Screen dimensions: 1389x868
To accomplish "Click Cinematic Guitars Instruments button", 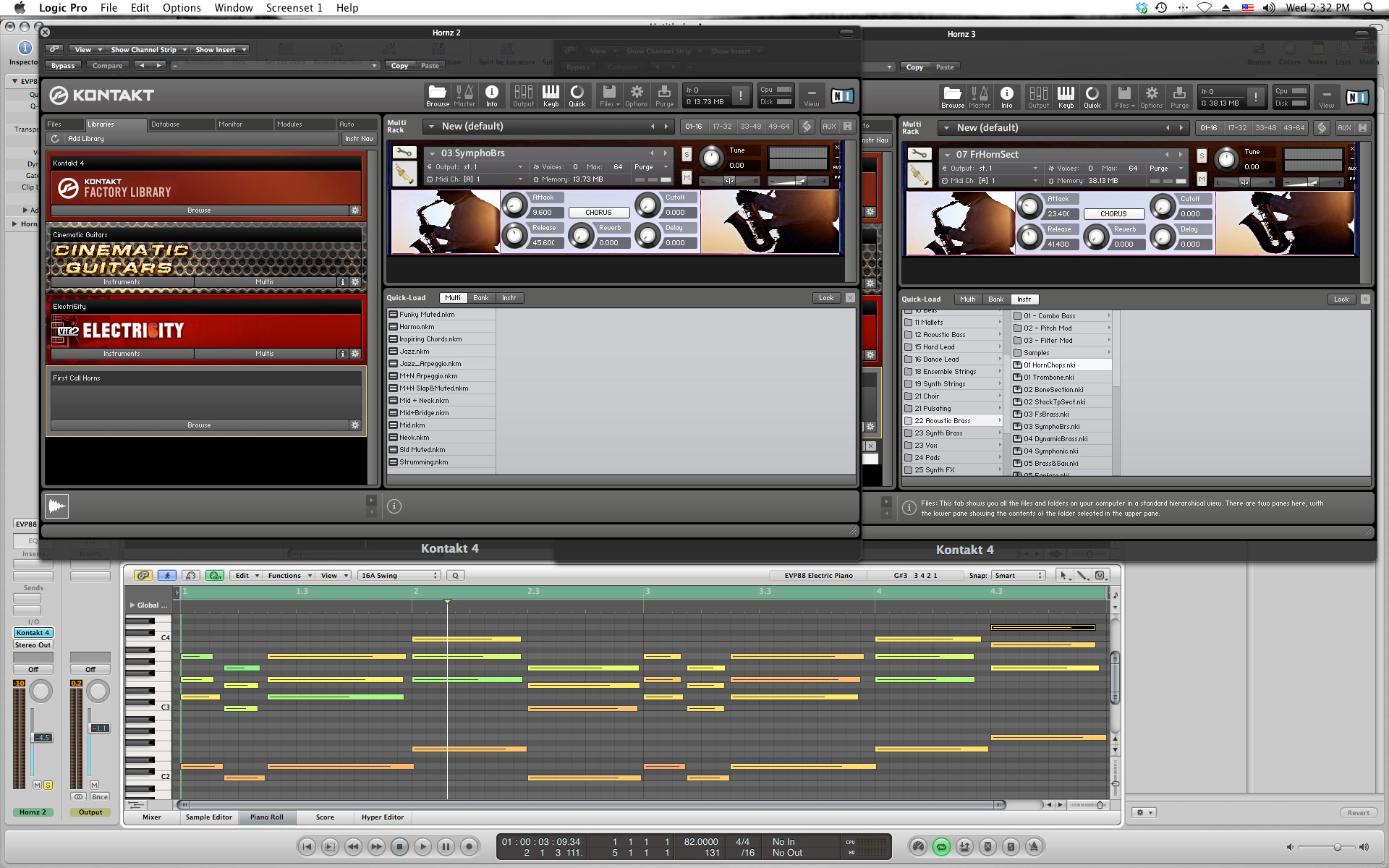I will point(122,282).
